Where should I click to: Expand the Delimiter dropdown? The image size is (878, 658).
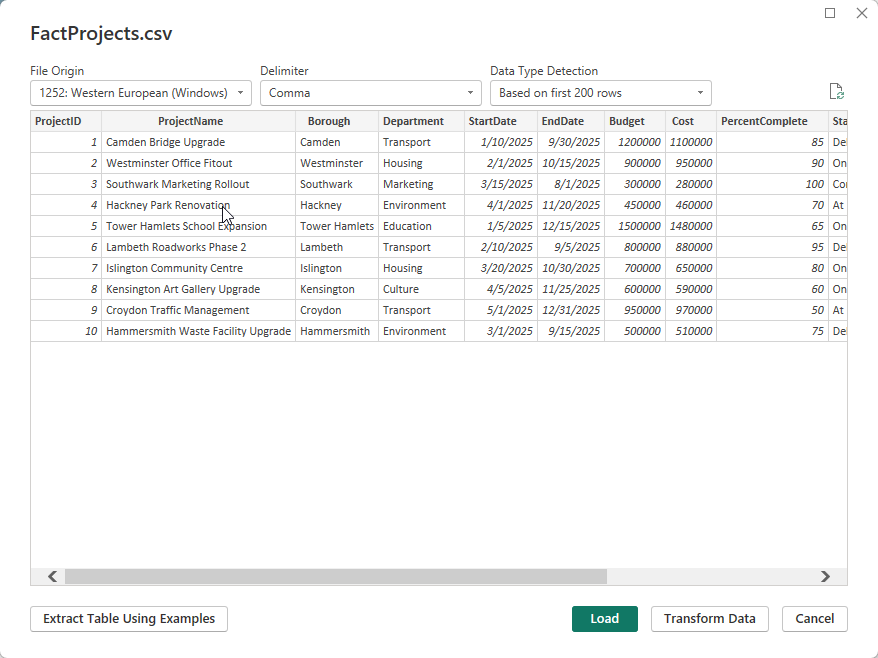[371, 93]
